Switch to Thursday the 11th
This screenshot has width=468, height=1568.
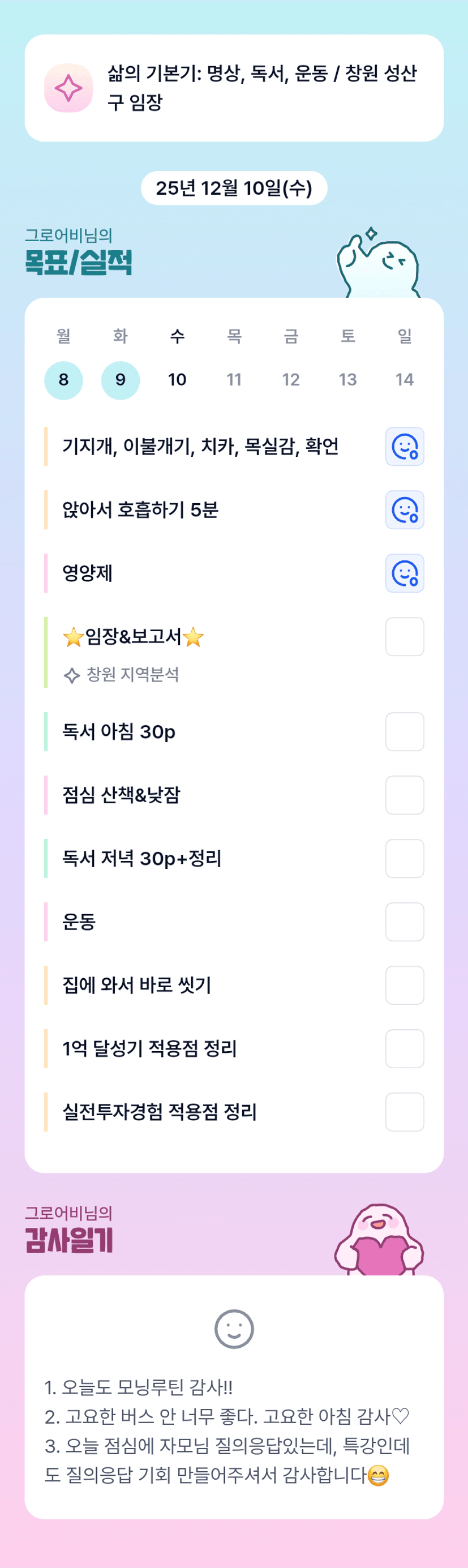(234, 380)
